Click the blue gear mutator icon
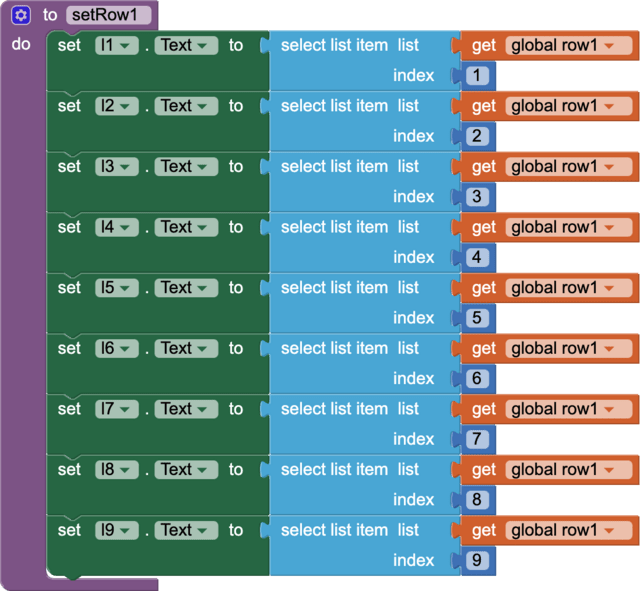The height and width of the screenshot is (591, 640). point(21,15)
